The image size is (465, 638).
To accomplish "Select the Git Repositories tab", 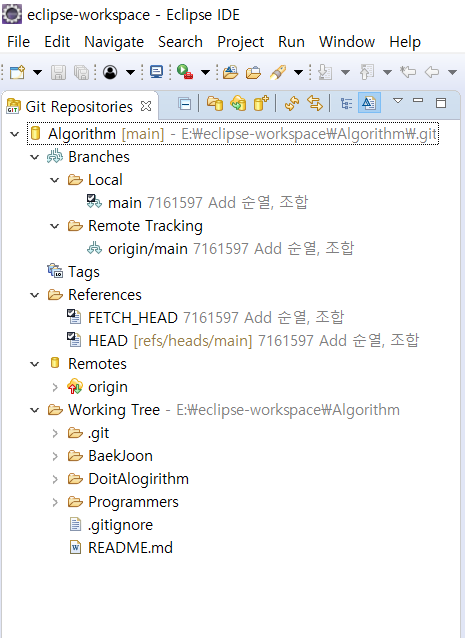I will click(x=79, y=107).
